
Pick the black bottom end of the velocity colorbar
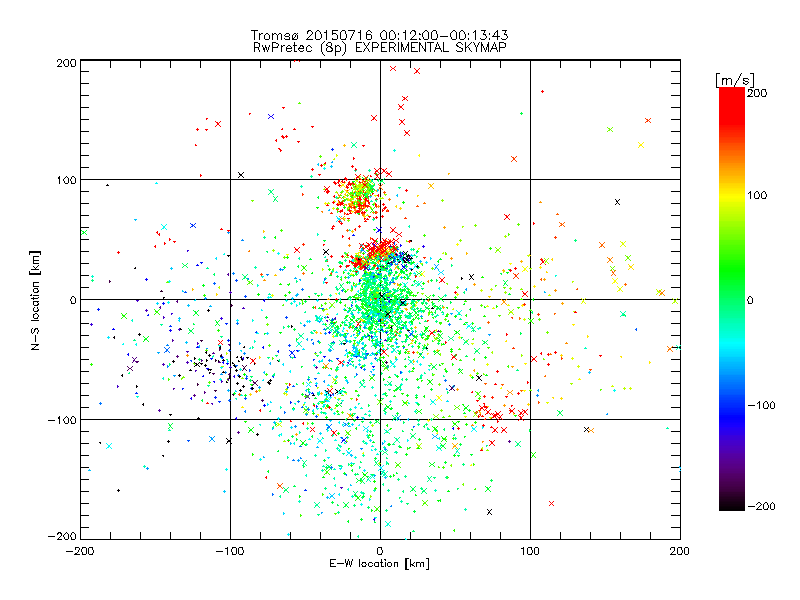pyautogui.click(x=732, y=503)
